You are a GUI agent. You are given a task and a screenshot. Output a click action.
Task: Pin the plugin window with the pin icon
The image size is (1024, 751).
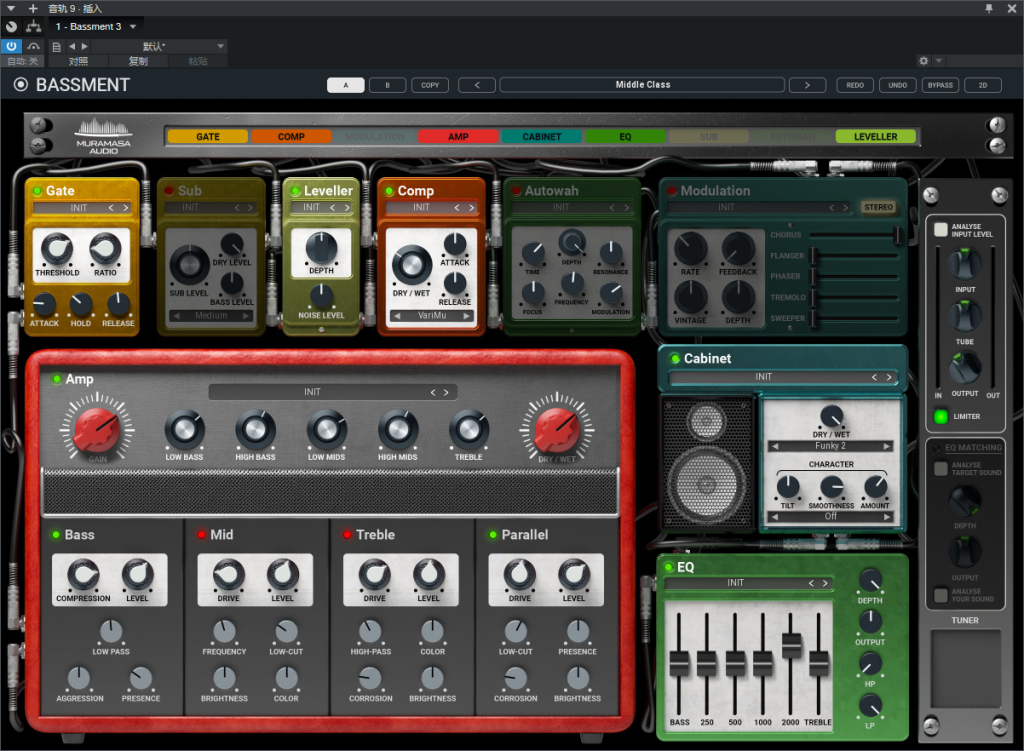pyautogui.click(x=989, y=8)
